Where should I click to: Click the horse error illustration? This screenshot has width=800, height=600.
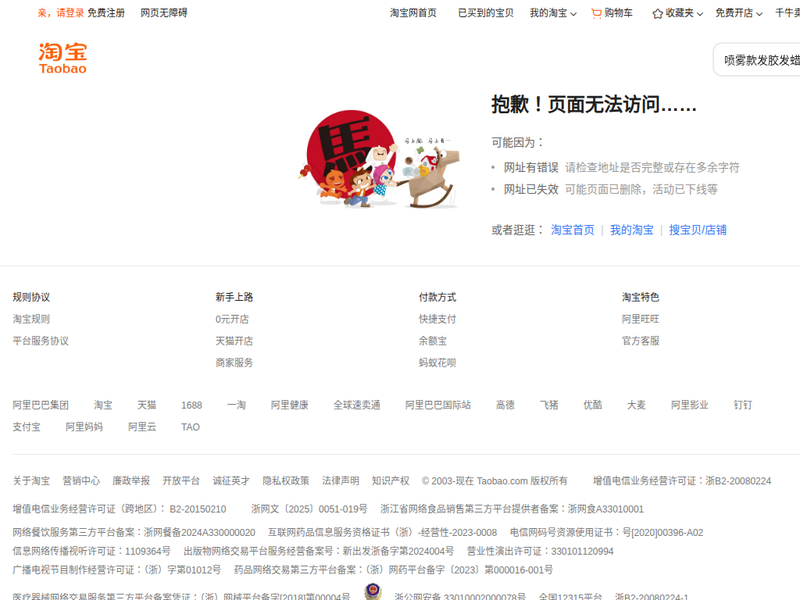coord(380,159)
